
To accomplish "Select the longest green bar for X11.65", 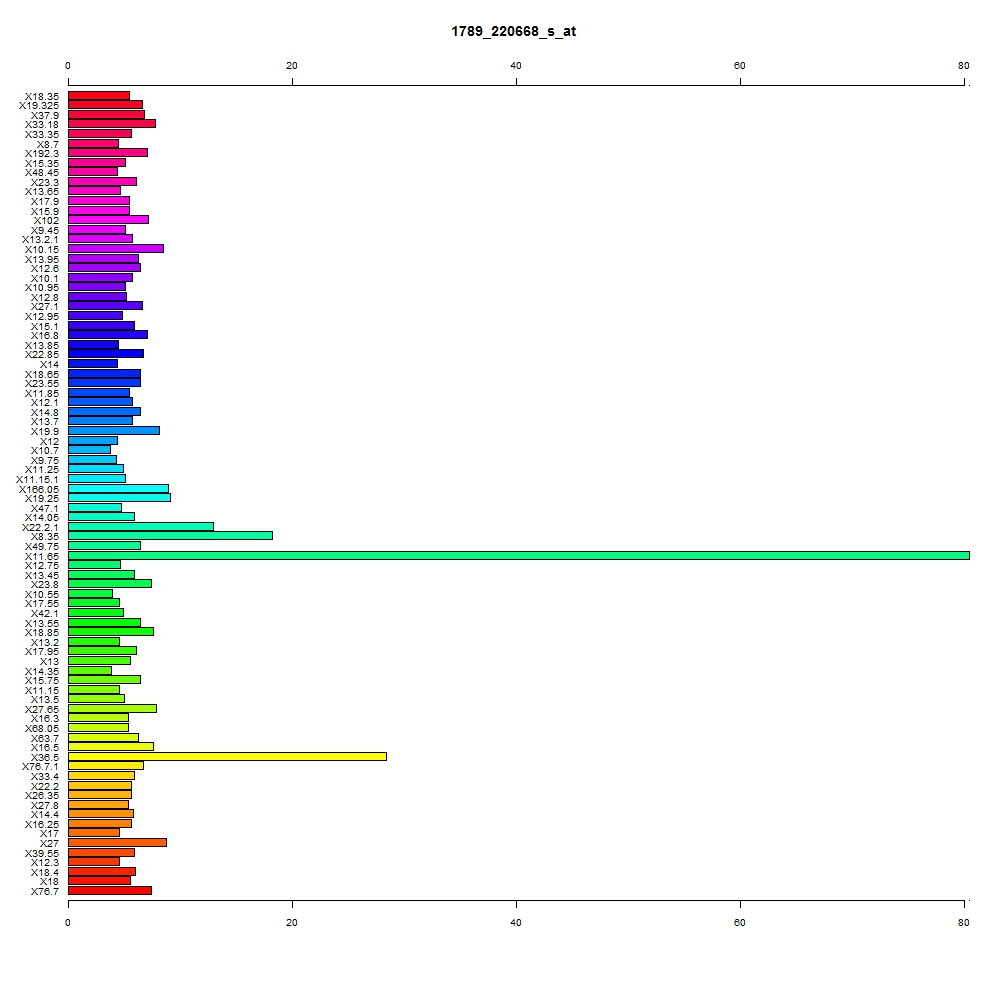I will tap(519, 555).
